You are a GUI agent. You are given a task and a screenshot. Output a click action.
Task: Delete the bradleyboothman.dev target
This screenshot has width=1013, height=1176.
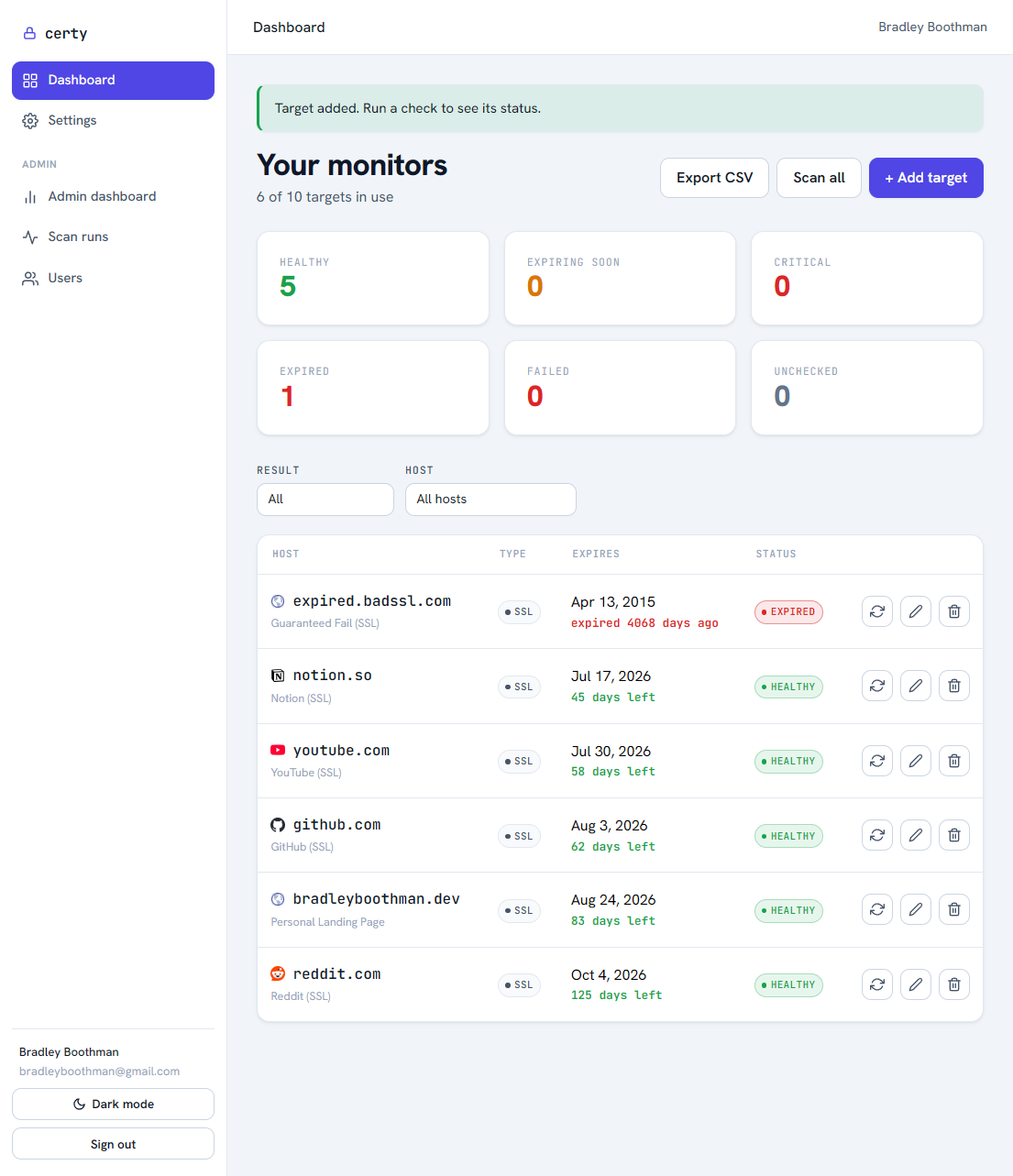pyautogui.click(x=954, y=909)
